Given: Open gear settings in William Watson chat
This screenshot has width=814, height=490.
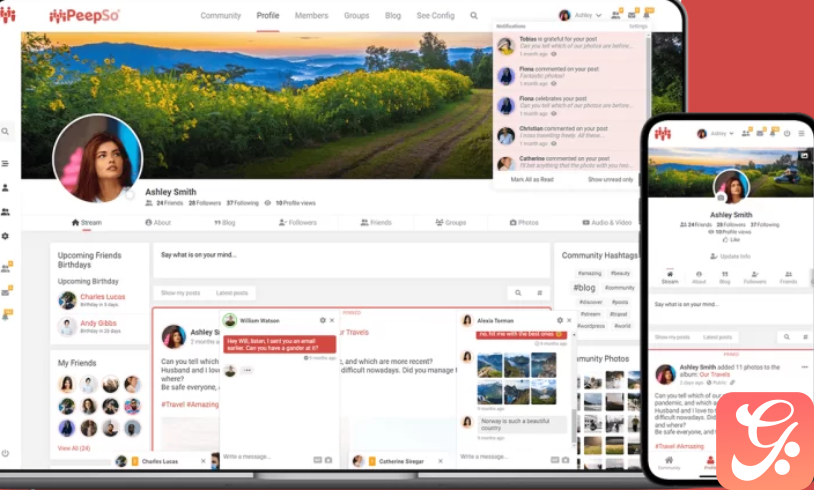Looking at the screenshot, I should pyautogui.click(x=322, y=320).
